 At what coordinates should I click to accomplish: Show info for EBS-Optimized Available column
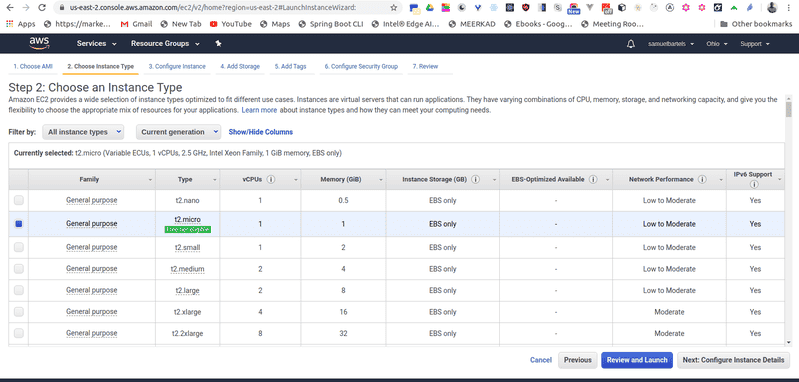[593, 179]
